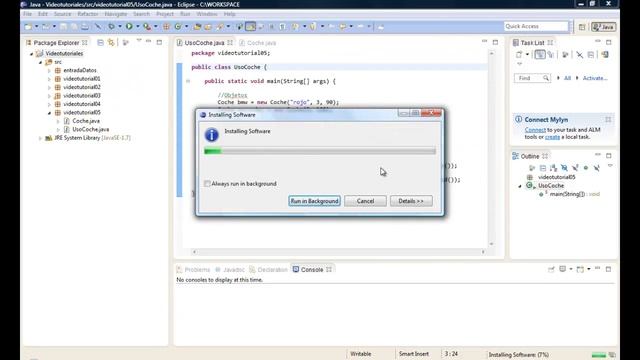Click the Sort icon in Outline toolbar
640x360 pixels.
point(553,168)
